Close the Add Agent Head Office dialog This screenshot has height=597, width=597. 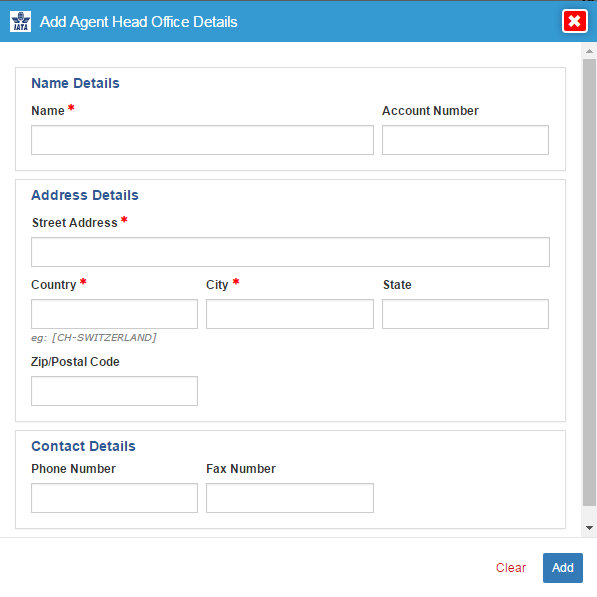(575, 21)
